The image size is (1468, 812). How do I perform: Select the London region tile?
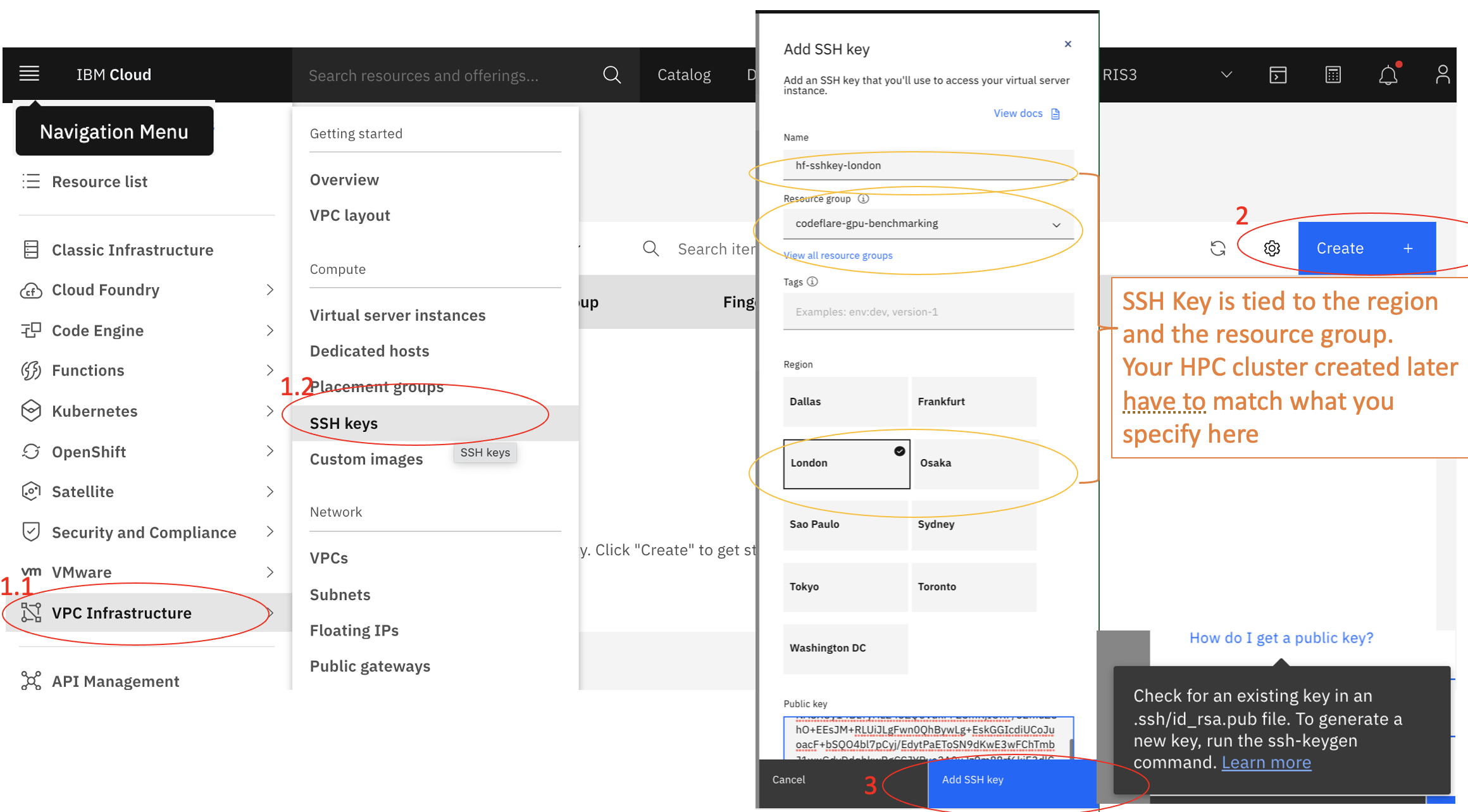(x=847, y=464)
